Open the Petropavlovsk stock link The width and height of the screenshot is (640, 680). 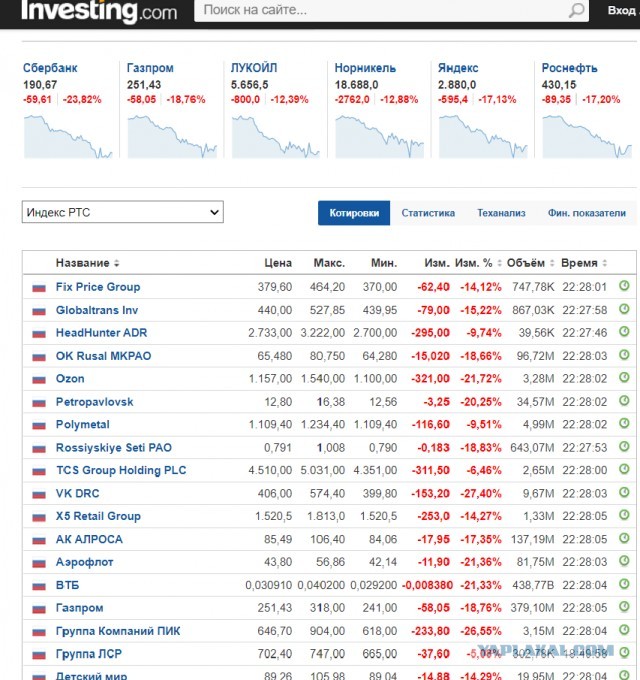(x=95, y=402)
